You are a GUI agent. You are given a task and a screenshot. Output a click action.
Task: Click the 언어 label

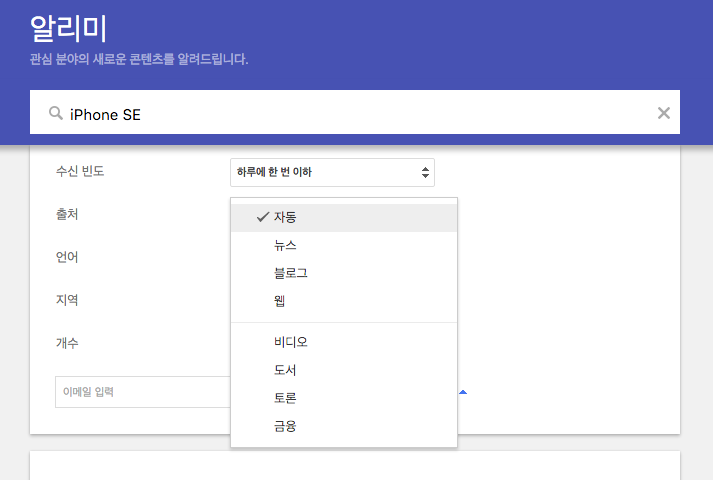click(x=67, y=257)
